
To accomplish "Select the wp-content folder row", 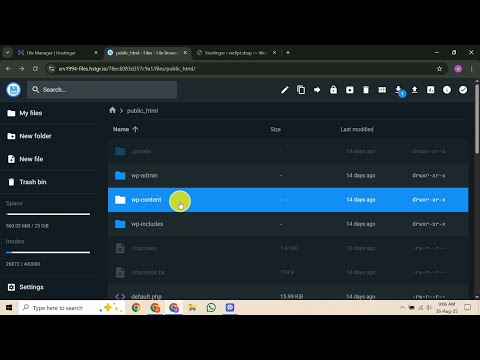I will coord(288,200).
